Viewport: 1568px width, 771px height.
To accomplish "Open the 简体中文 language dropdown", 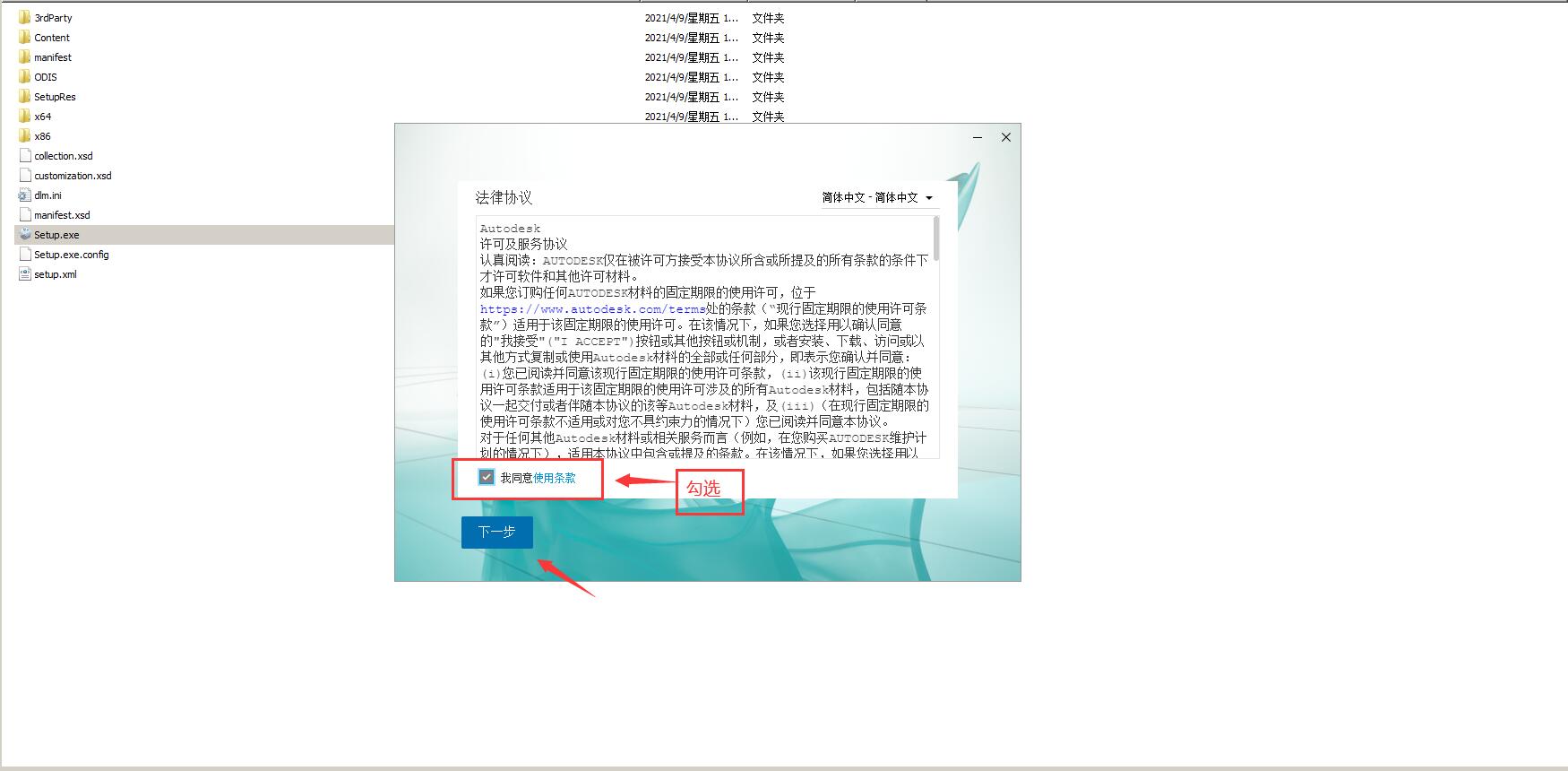I will 878,197.
